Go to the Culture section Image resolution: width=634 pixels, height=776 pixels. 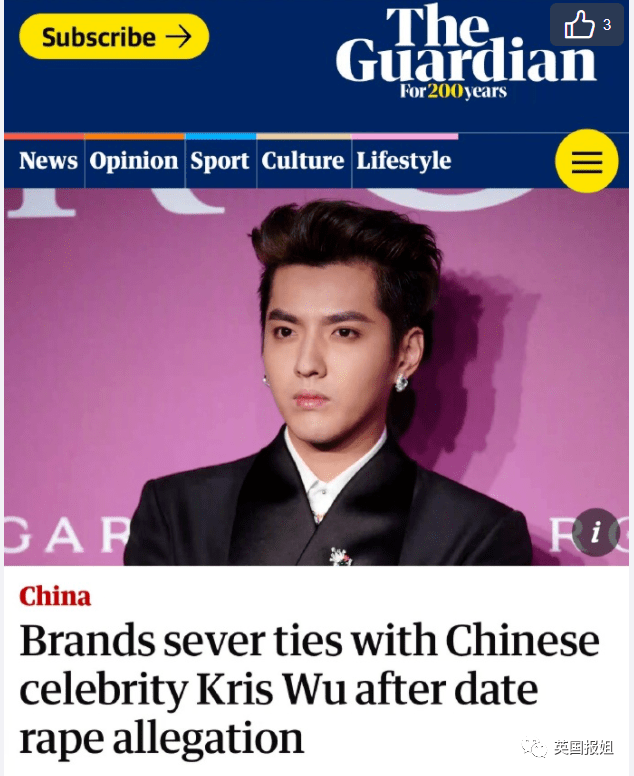click(x=303, y=161)
